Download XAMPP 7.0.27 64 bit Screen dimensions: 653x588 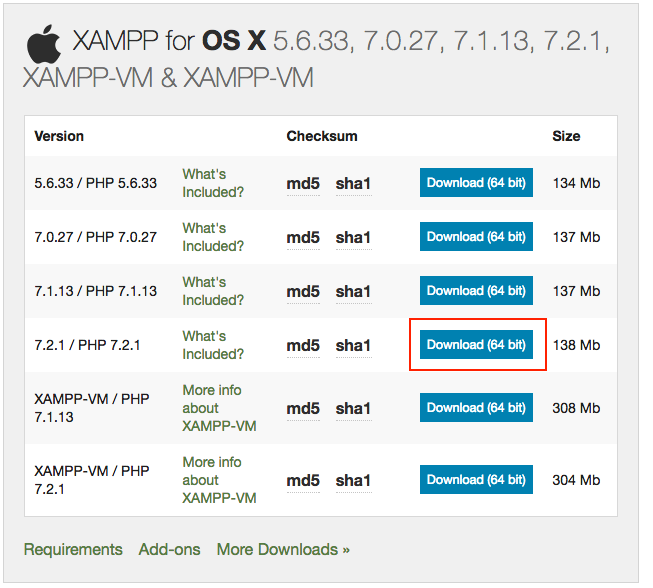(476, 237)
